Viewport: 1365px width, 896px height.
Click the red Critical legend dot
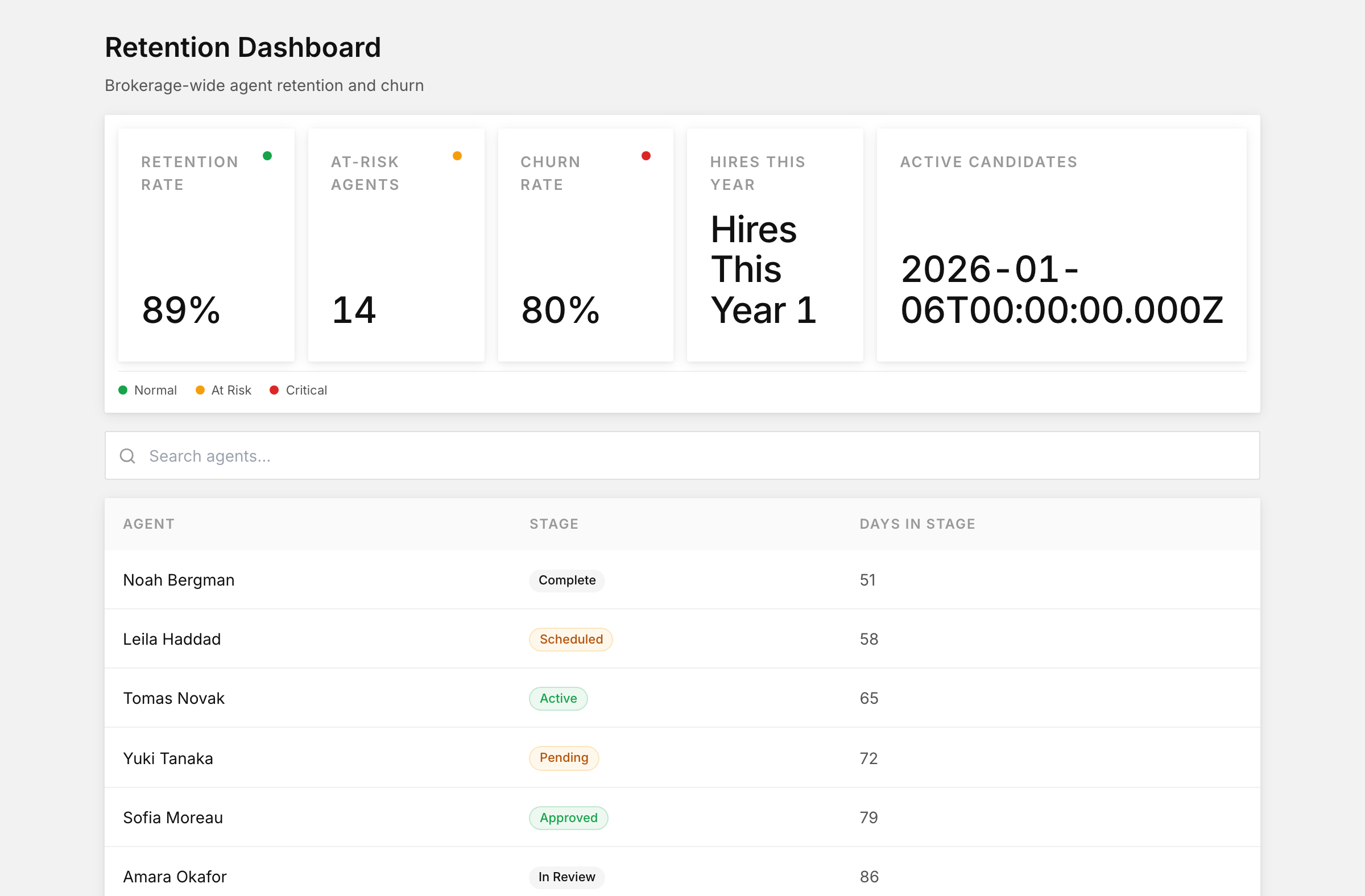point(274,390)
